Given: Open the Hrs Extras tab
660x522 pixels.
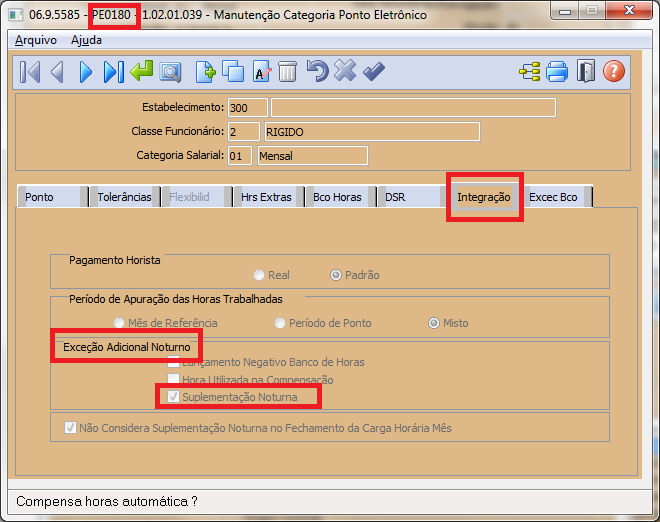Looking at the screenshot, I should (268, 197).
